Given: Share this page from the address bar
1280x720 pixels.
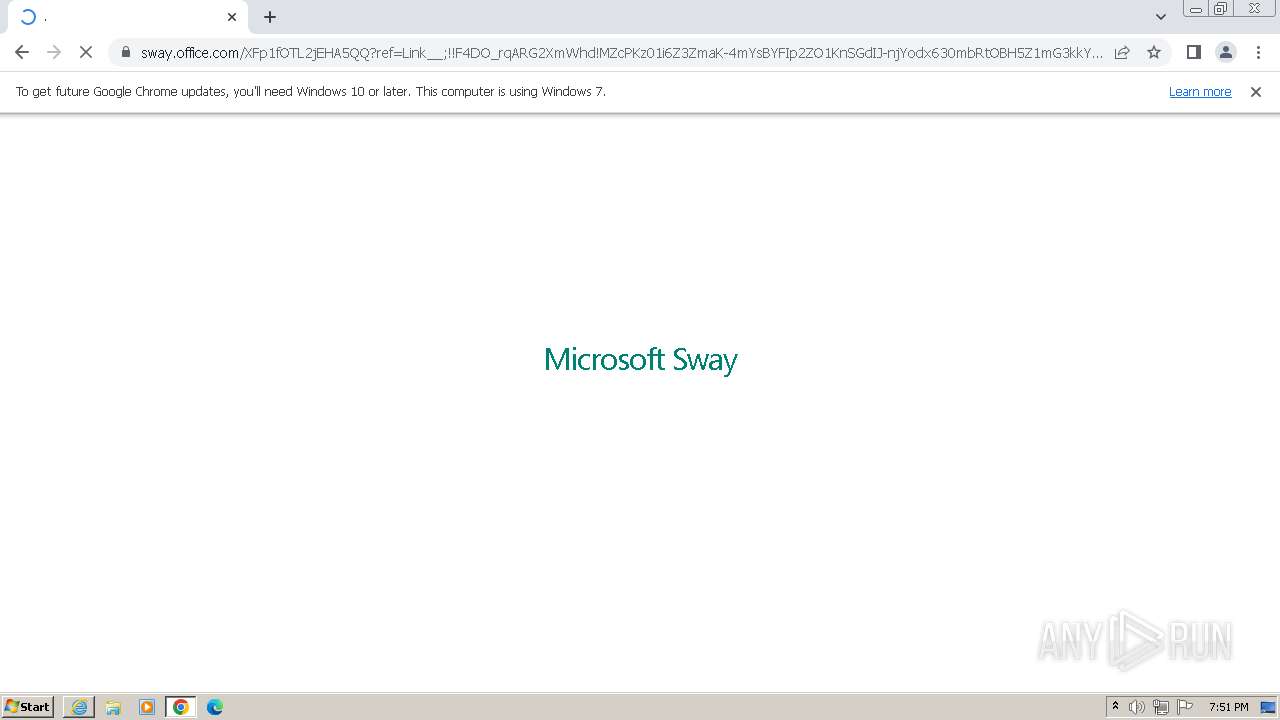Looking at the screenshot, I should (x=1122, y=52).
